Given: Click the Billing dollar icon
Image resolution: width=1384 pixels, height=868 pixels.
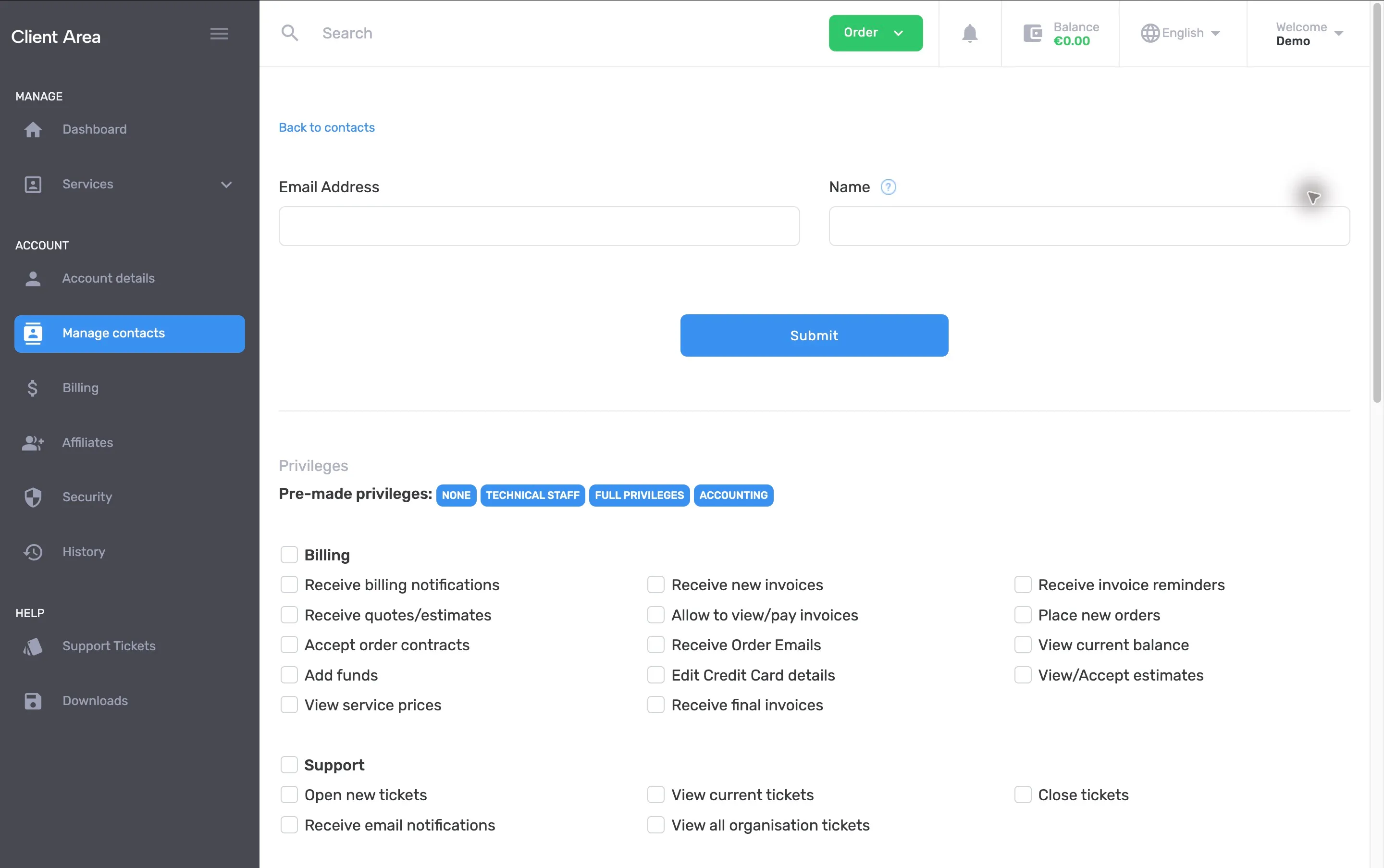Looking at the screenshot, I should [x=33, y=388].
